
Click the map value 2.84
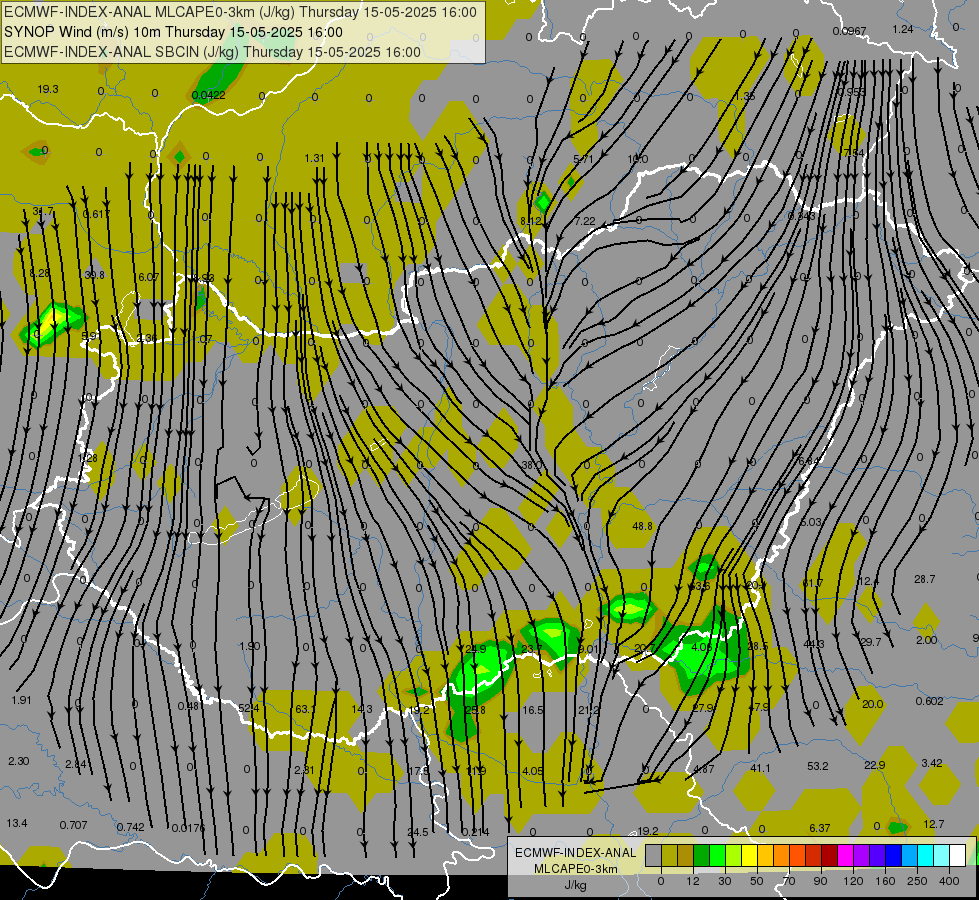(76, 764)
